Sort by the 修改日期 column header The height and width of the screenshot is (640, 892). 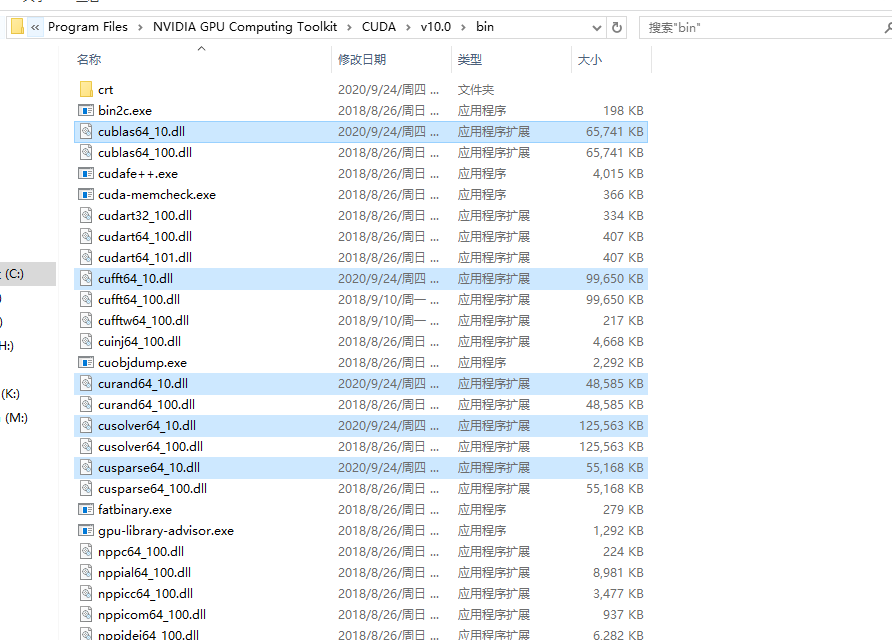point(362,59)
